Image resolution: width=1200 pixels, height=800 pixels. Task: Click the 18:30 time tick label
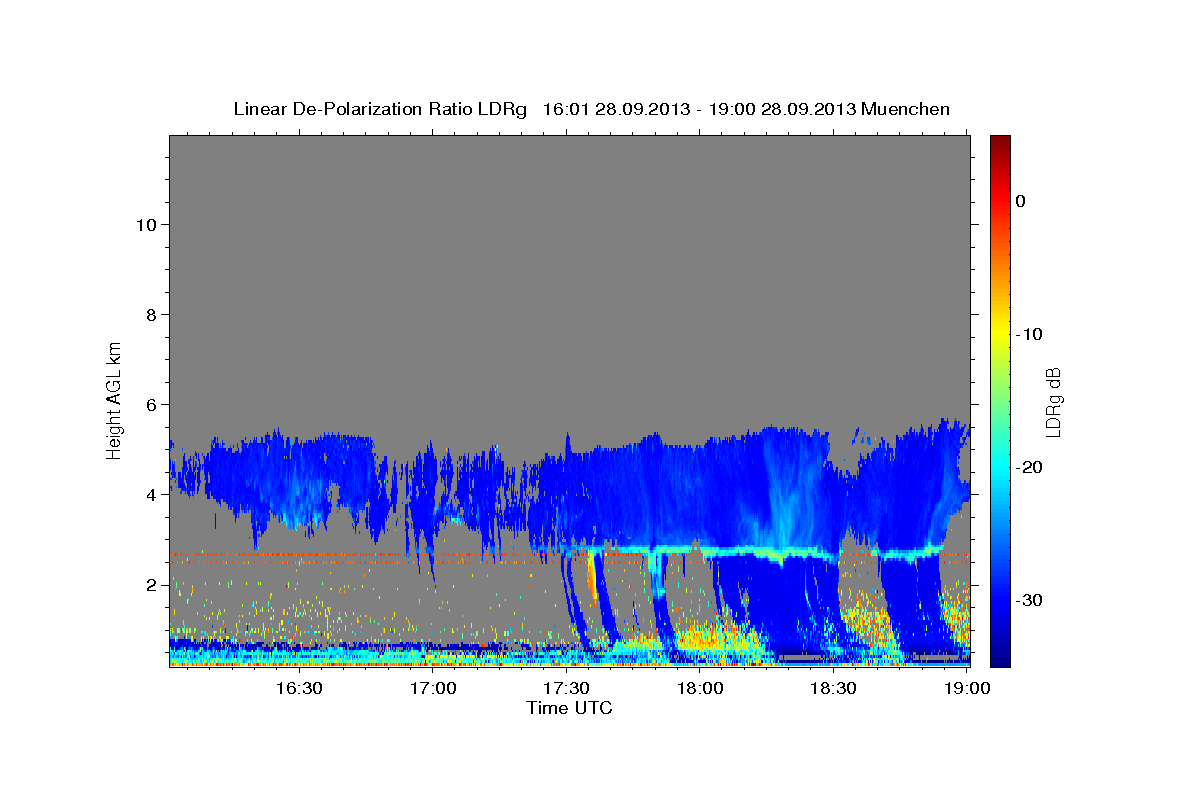pos(833,688)
